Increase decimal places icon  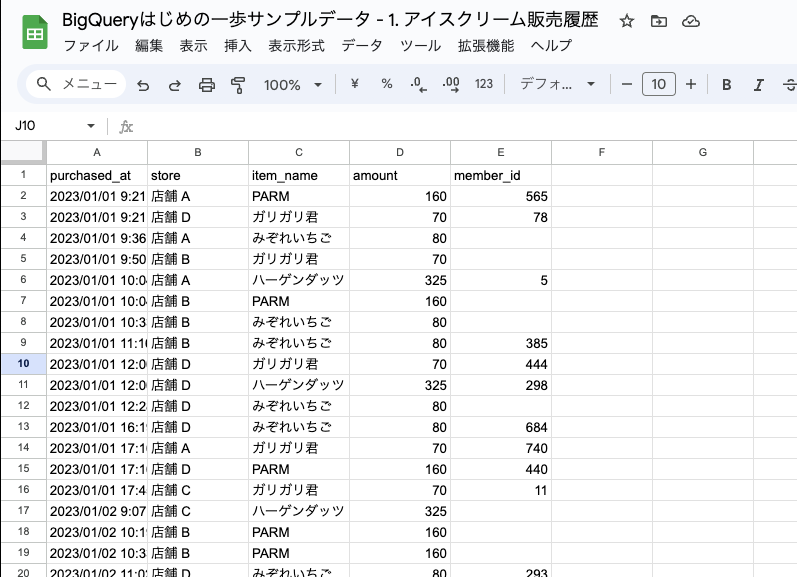[451, 84]
